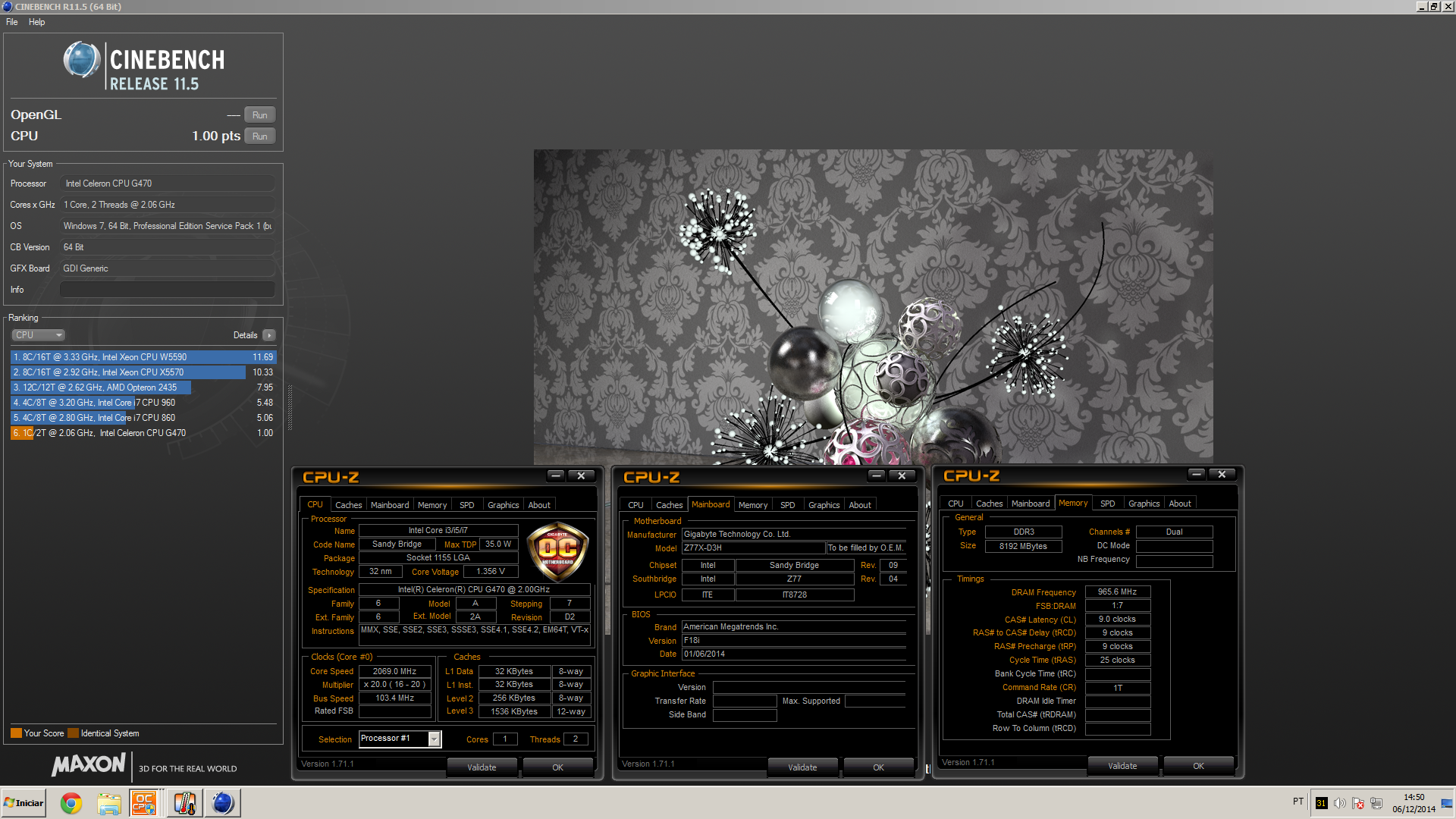Open SPD tab in first CPU-Z window

tap(467, 505)
